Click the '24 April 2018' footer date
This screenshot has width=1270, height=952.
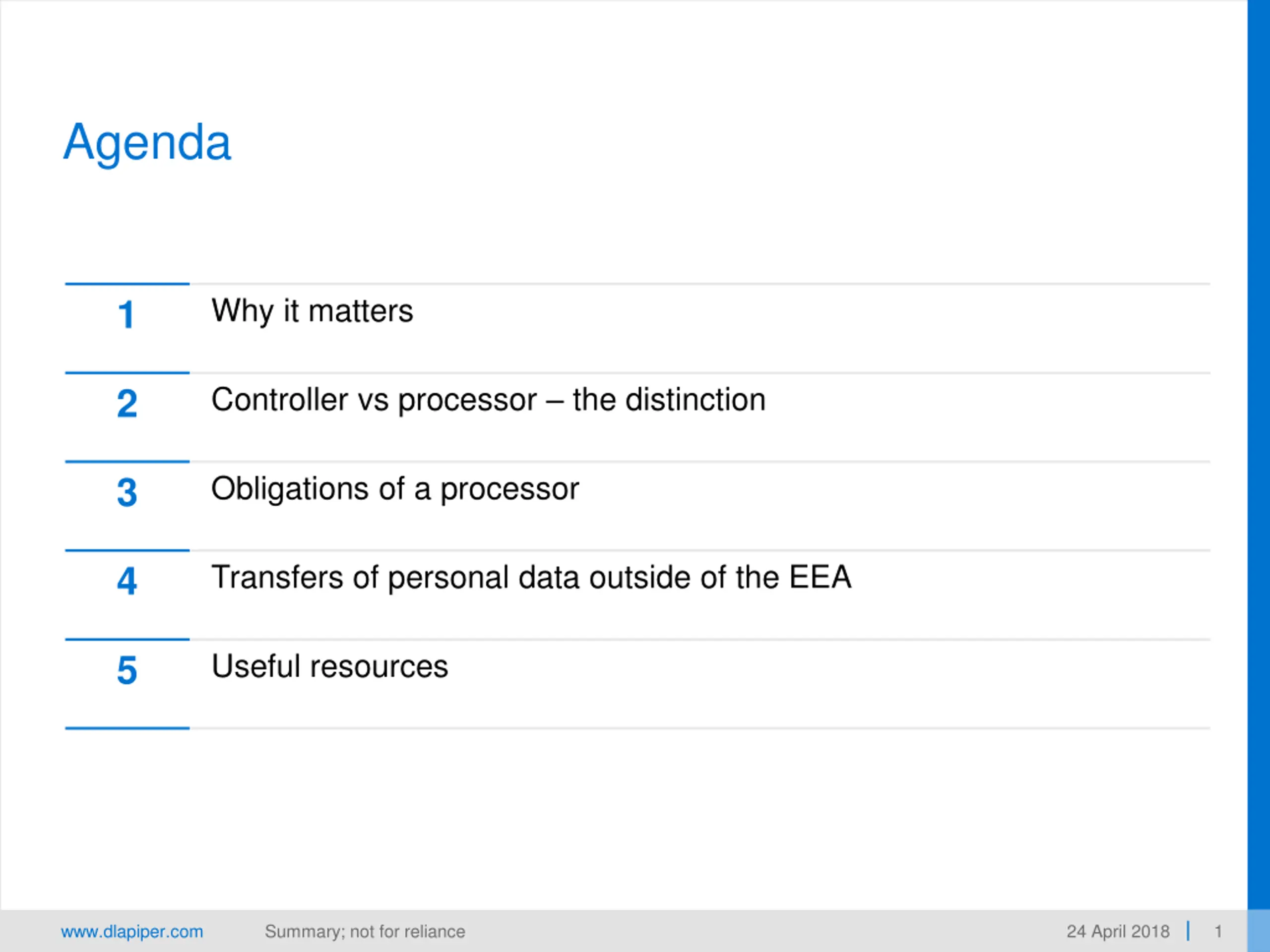(1118, 931)
